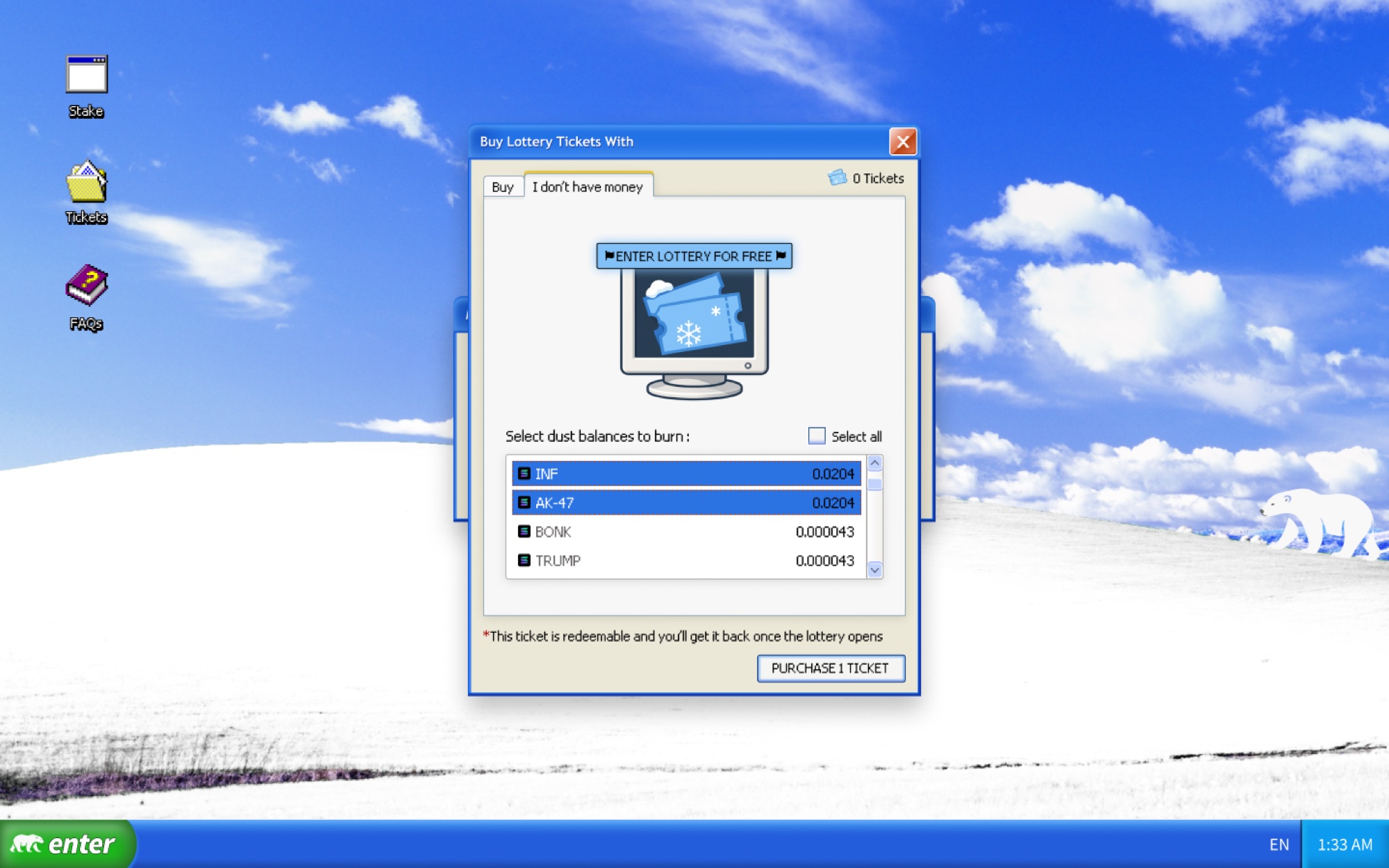Click the 0 Tickets counter text
1389x868 pixels.
[x=878, y=178]
